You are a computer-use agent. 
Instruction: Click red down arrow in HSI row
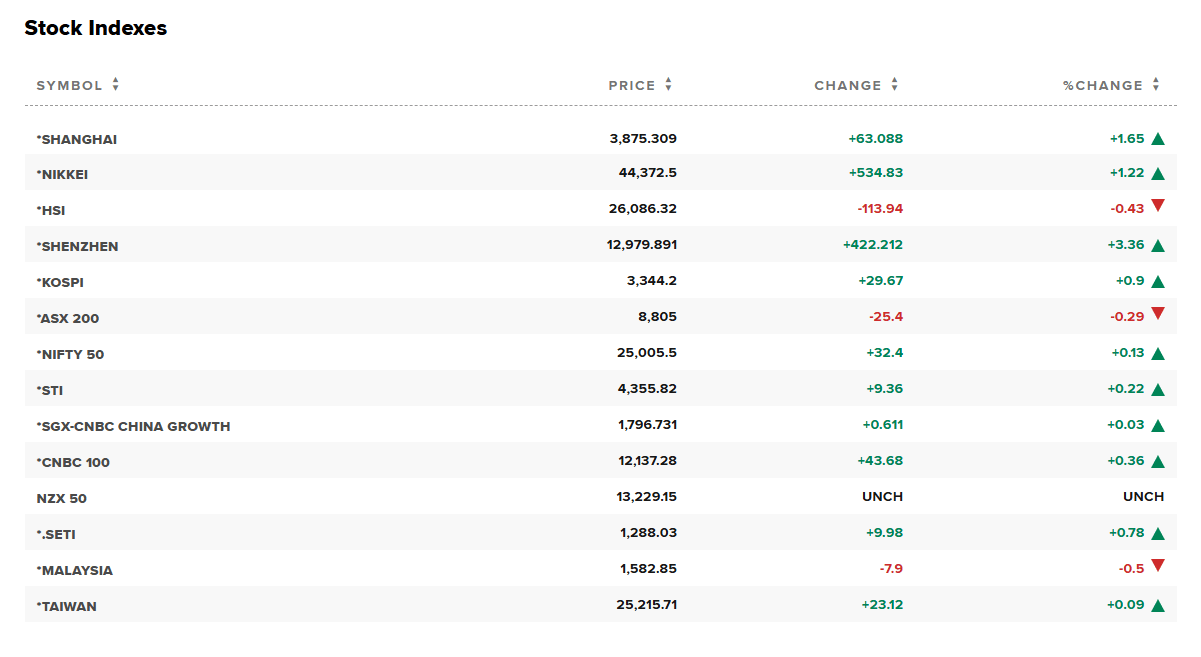tap(1158, 206)
